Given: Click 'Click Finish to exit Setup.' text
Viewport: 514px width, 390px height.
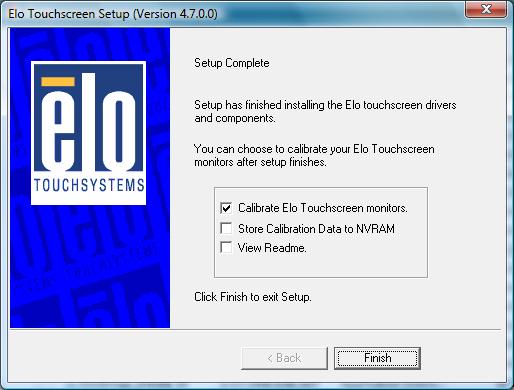Looking at the screenshot, I should 253,297.
